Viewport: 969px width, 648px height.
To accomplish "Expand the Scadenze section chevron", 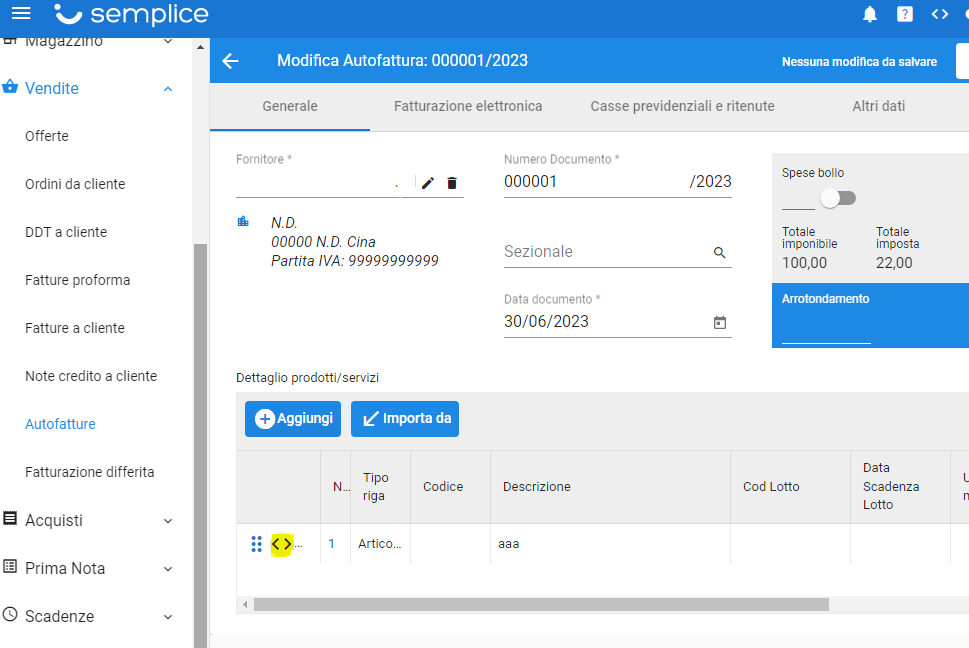I will [x=168, y=616].
